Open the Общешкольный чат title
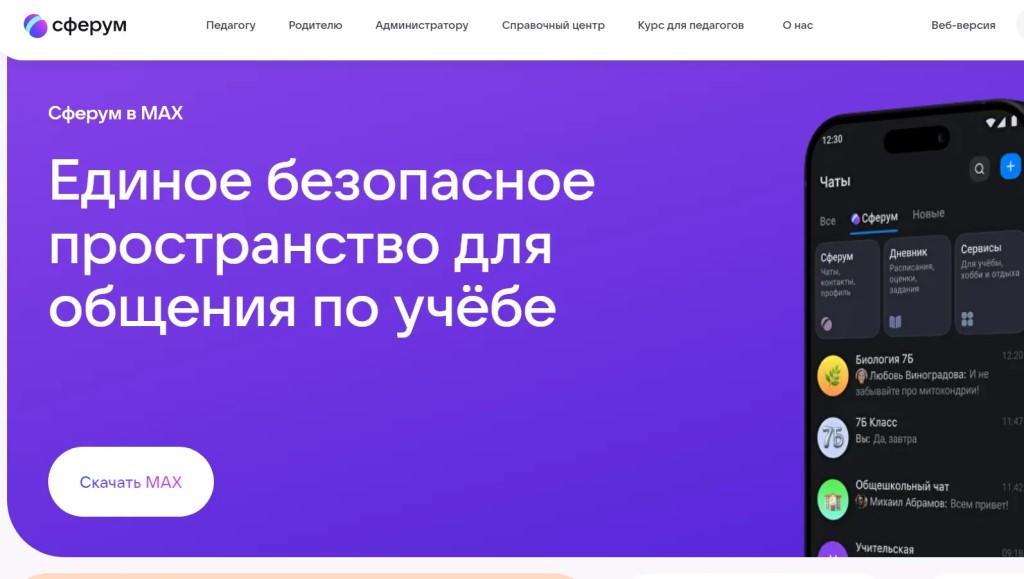Screen dimensions: 1024x579 902,486
